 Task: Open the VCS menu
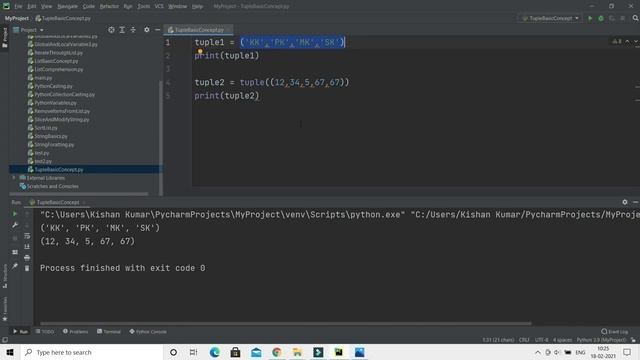(x=159, y=6)
